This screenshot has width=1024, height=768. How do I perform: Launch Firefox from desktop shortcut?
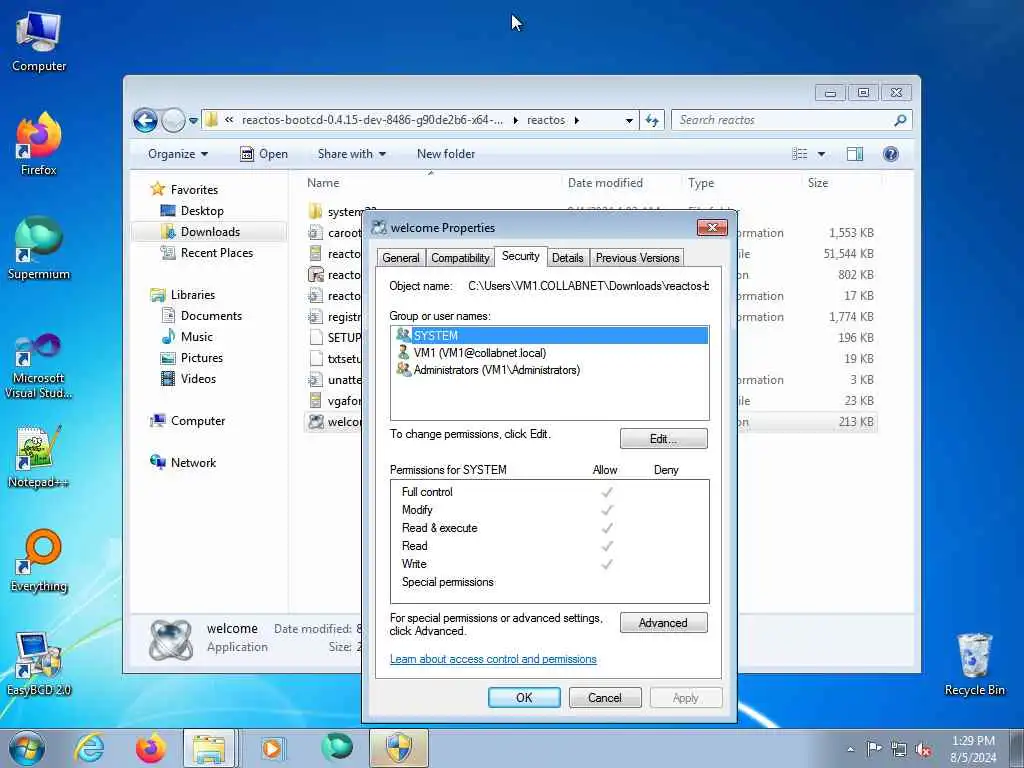pos(39,144)
